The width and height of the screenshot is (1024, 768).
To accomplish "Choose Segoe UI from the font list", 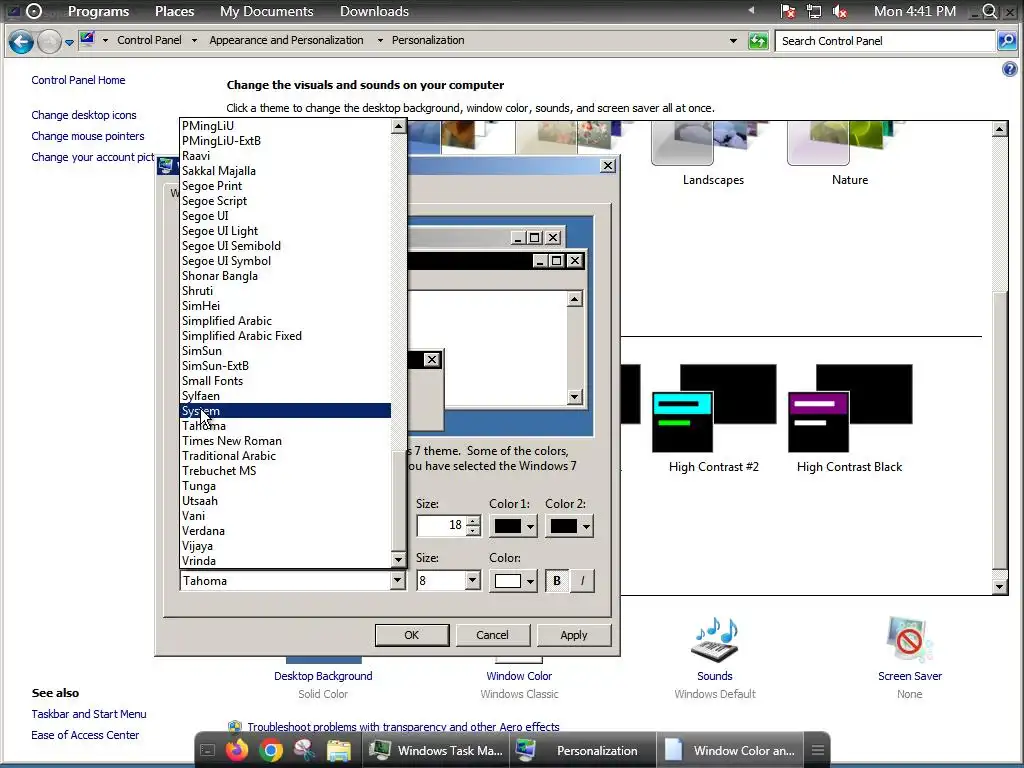I will click(285, 216).
